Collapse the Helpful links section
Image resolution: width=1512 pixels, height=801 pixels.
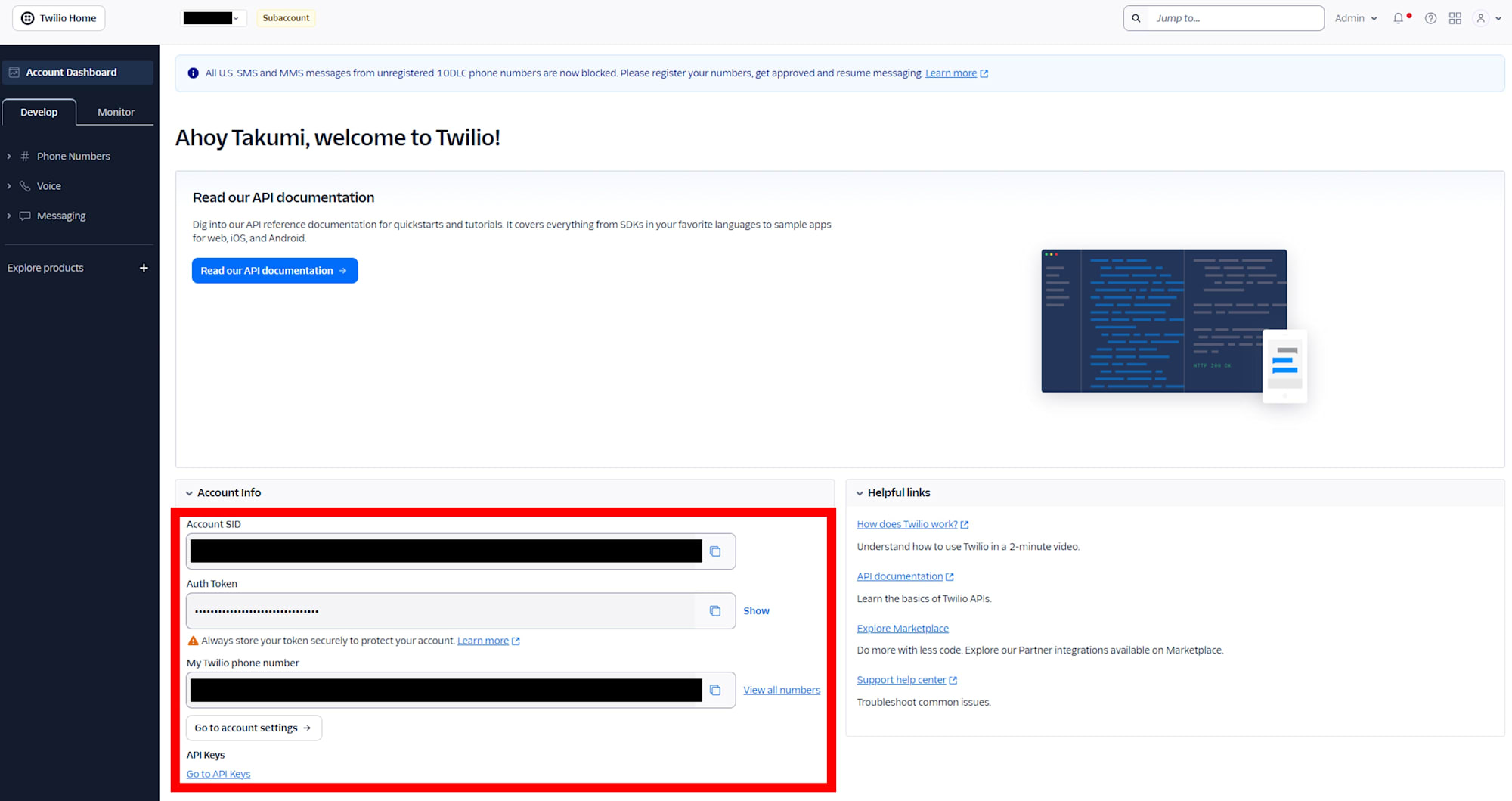860,493
